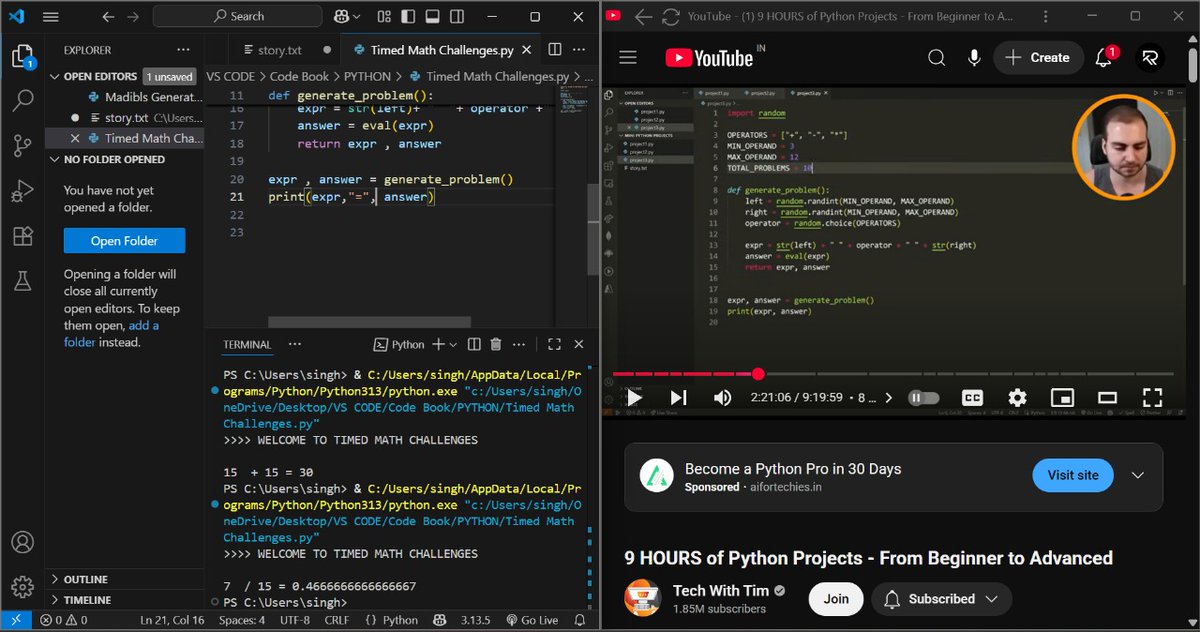Click the Code Book breadcrumb
This screenshot has width=1200, height=632.
pos(299,76)
